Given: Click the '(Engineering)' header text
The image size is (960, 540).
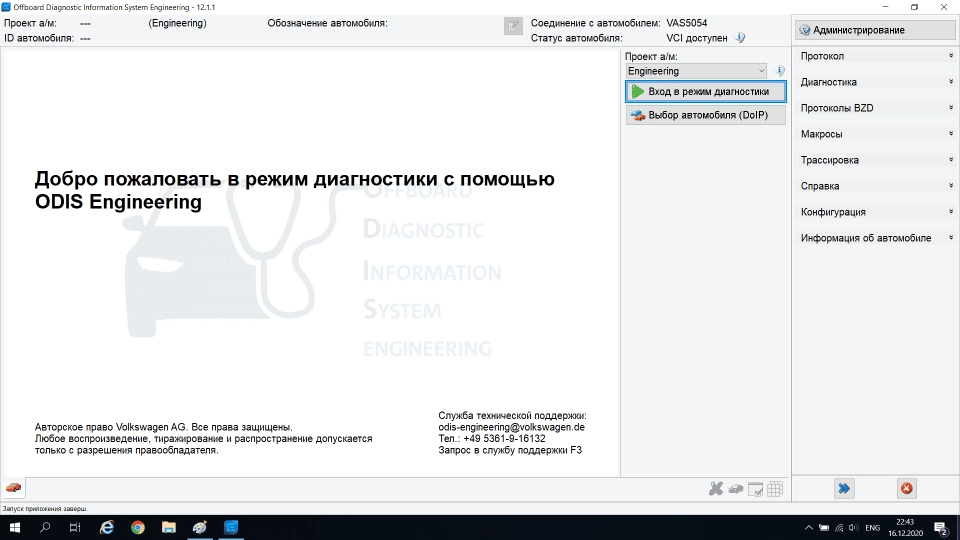Looking at the screenshot, I should (178, 23).
